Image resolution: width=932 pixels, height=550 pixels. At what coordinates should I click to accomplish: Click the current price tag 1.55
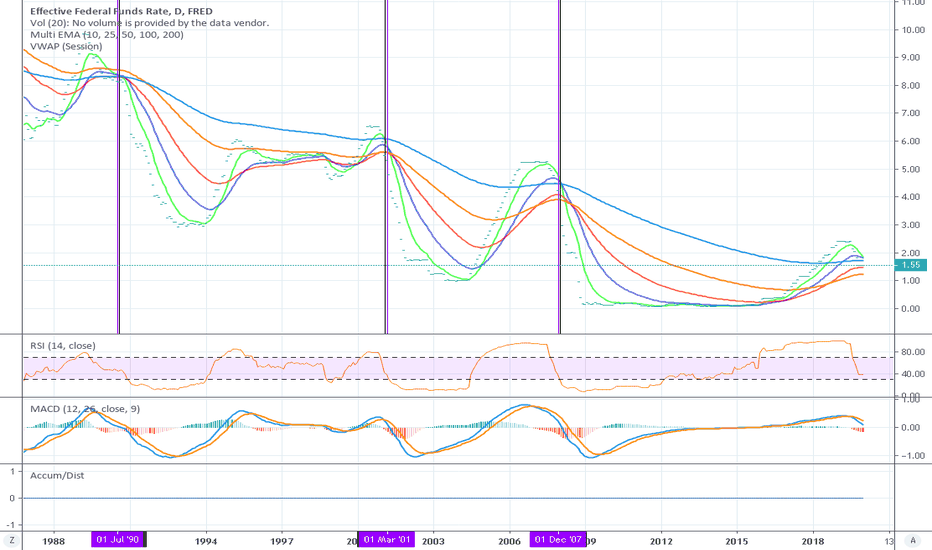coord(911,265)
